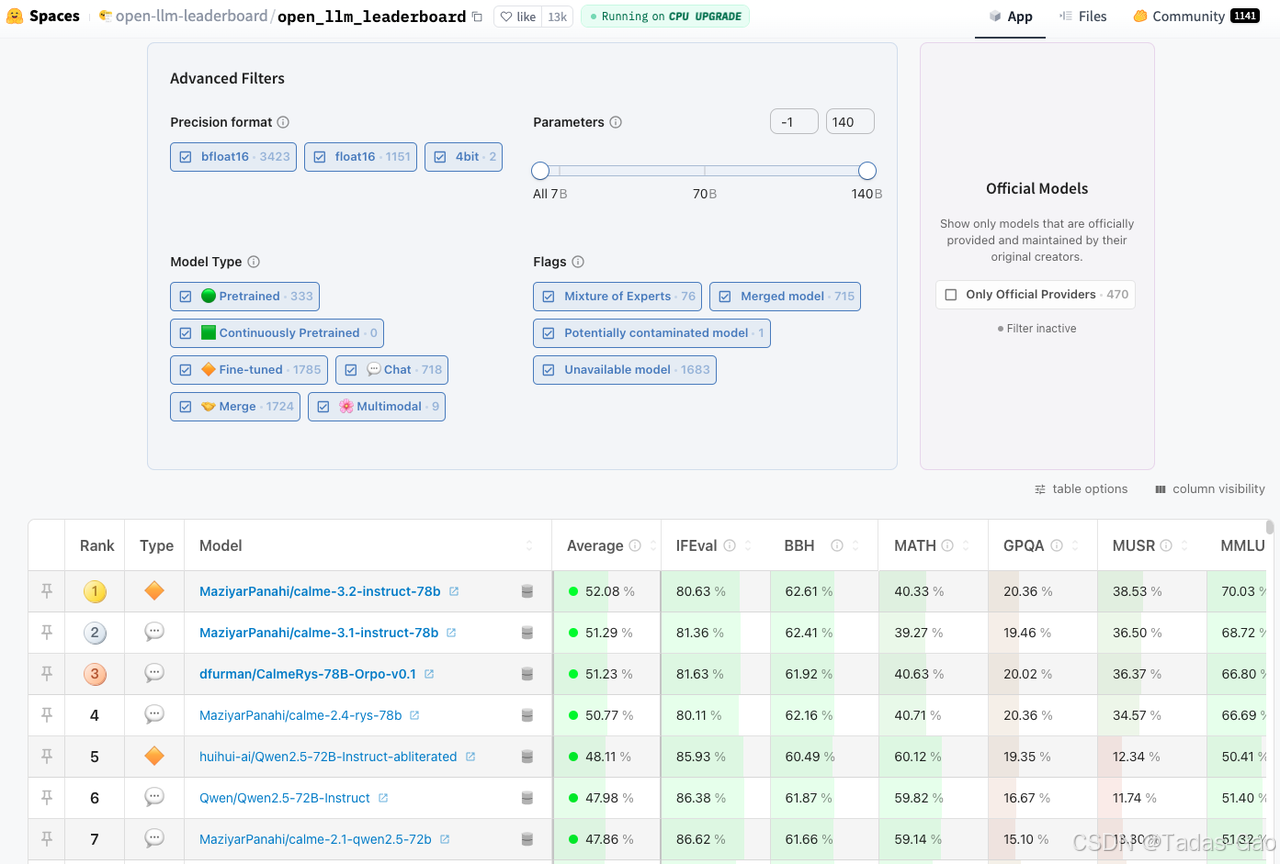The image size is (1280, 864).
Task: Open the Files tab
Action: [x=1082, y=16]
